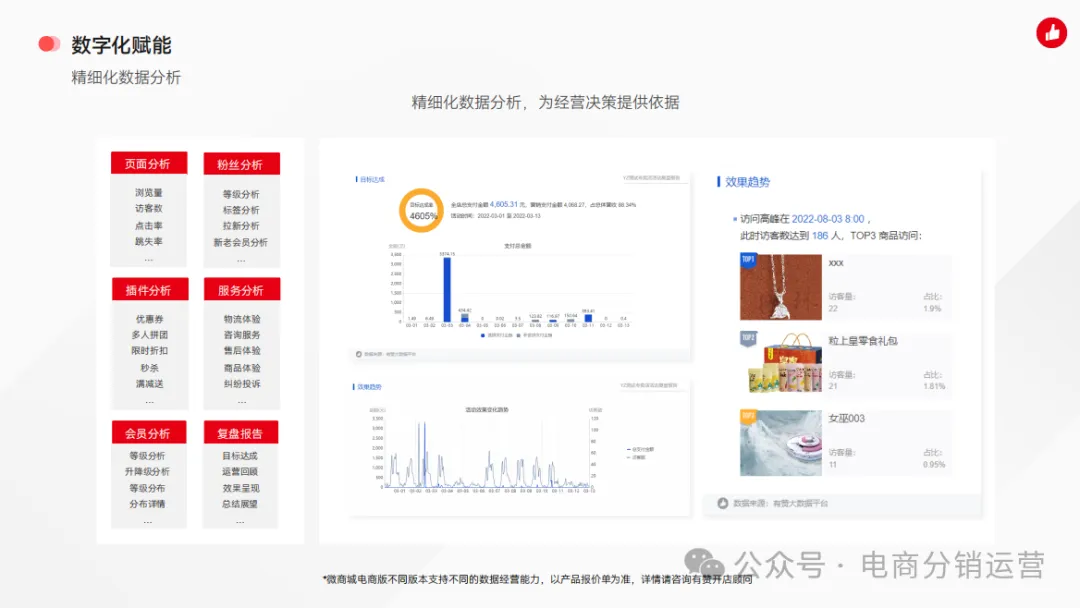Select 总结展望 under 复盘报告

[x=240, y=504]
